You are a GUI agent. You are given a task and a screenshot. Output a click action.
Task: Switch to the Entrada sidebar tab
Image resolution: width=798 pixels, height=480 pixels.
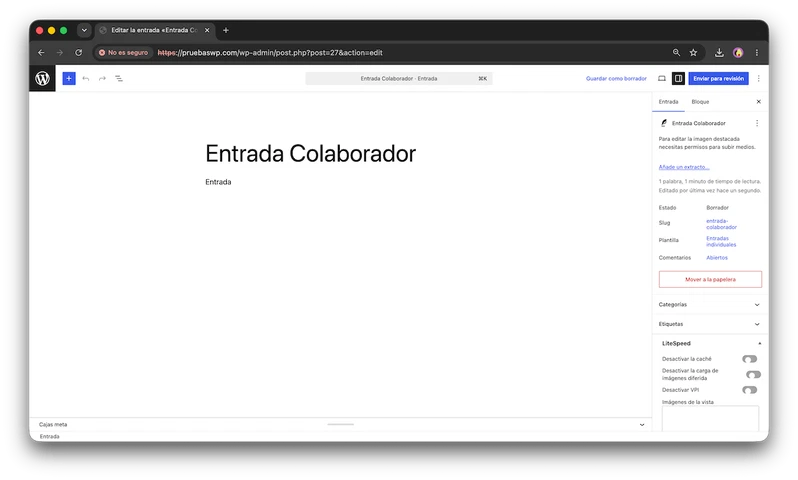pos(668,102)
